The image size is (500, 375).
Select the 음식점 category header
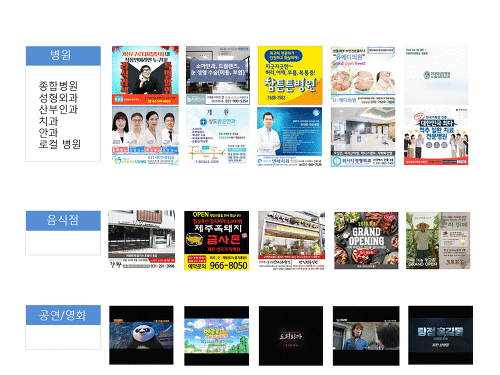coord(63,220)
